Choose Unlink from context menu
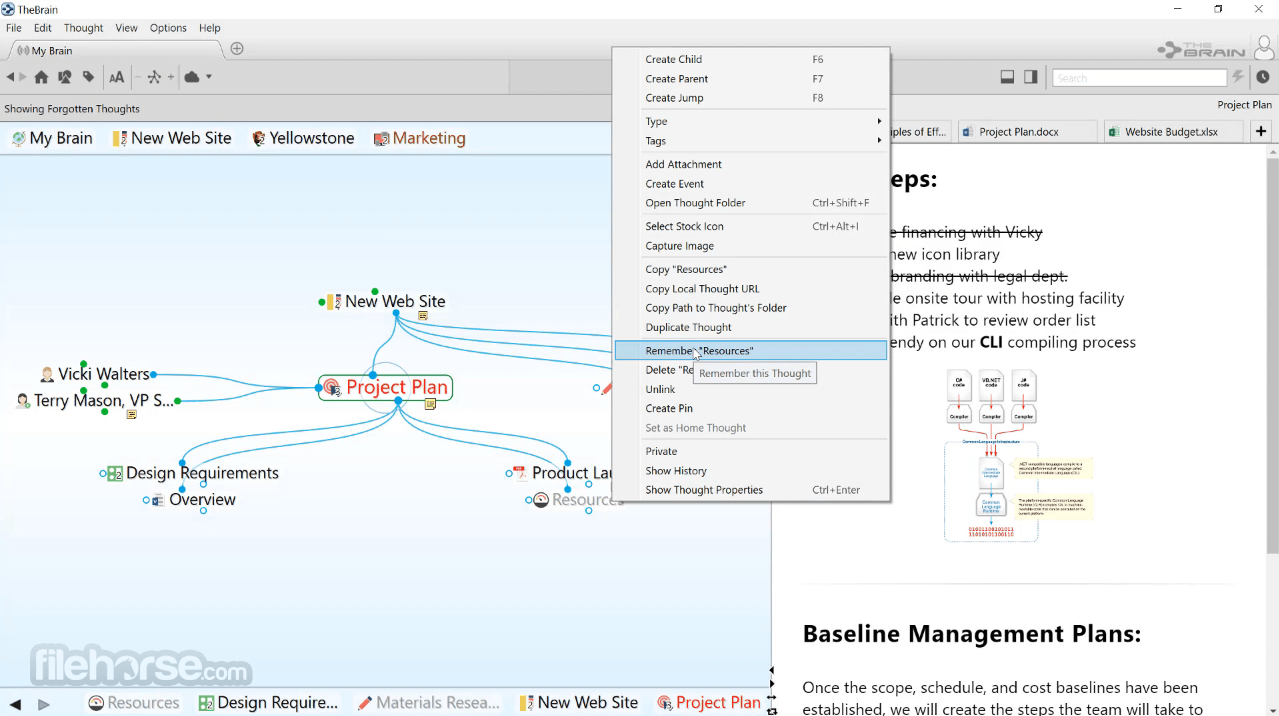The width and height of the screenshot is (1279, 716). 751,390
